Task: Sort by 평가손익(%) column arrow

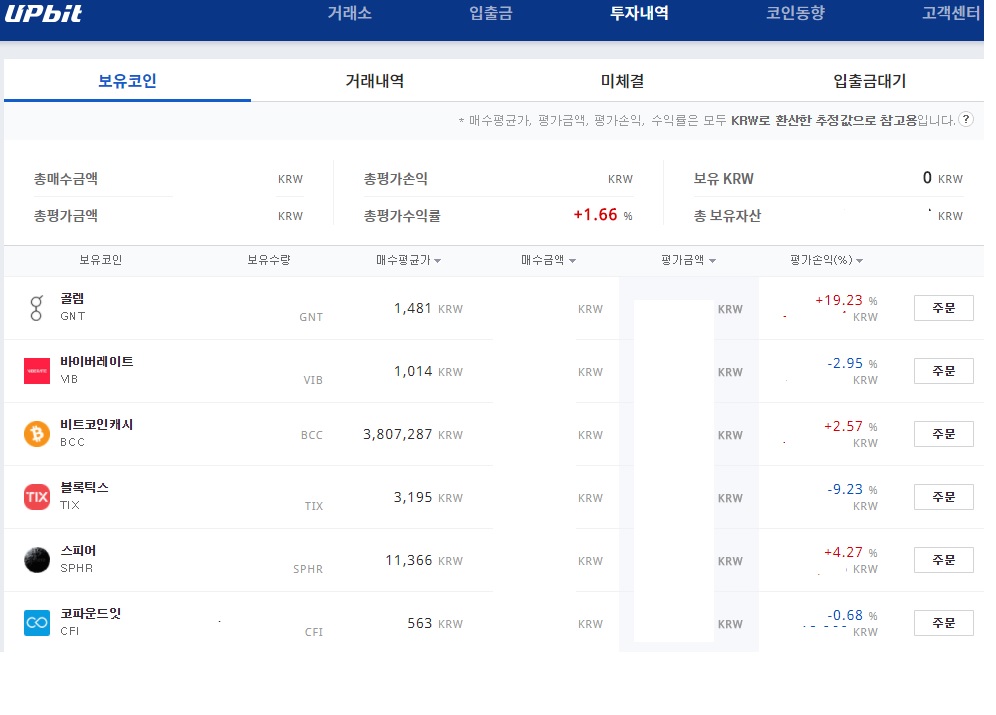Action: [x=860, y=261]
